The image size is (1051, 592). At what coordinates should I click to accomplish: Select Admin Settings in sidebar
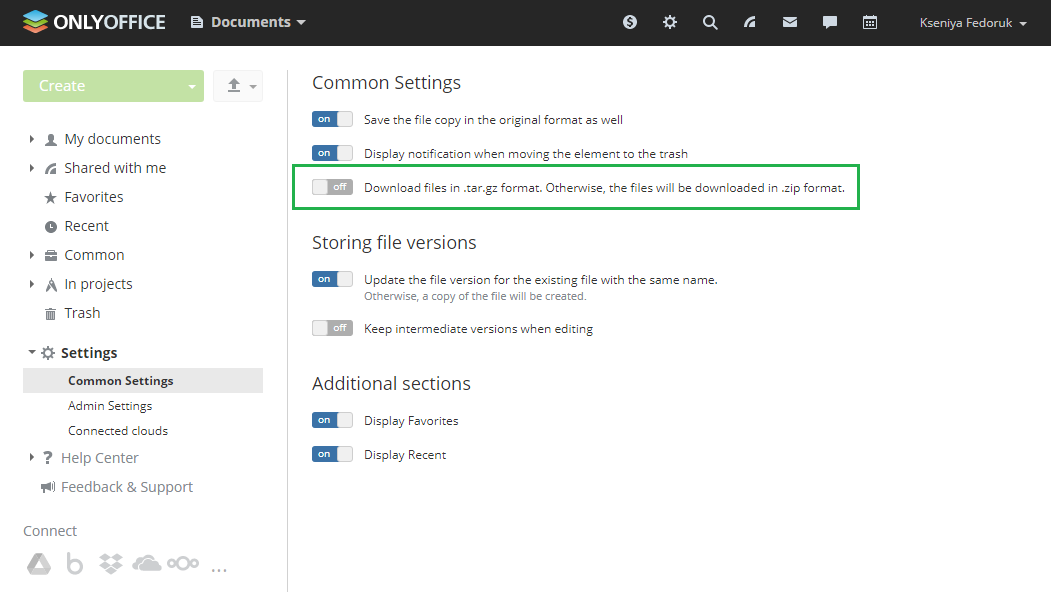pyautogui.click(x=110, y=406)
